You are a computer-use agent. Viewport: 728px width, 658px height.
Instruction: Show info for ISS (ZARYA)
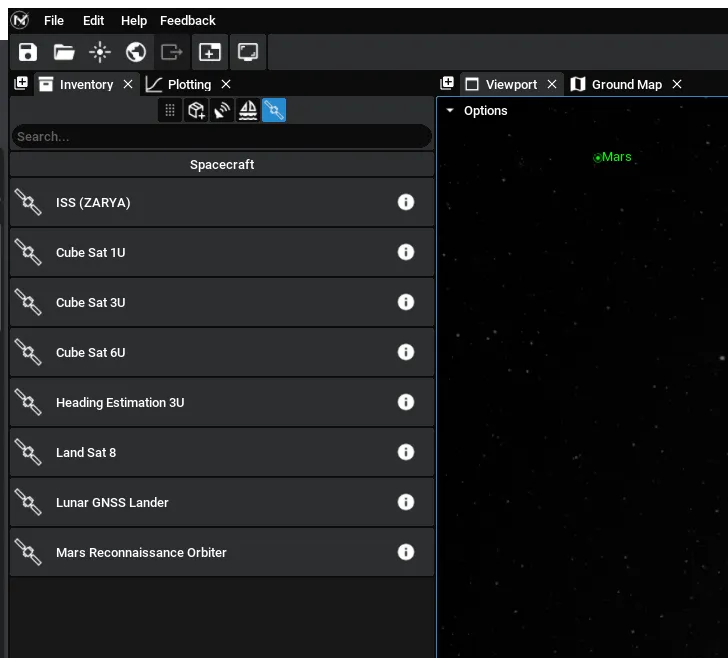pyautogui.click(x=406, y=202)
